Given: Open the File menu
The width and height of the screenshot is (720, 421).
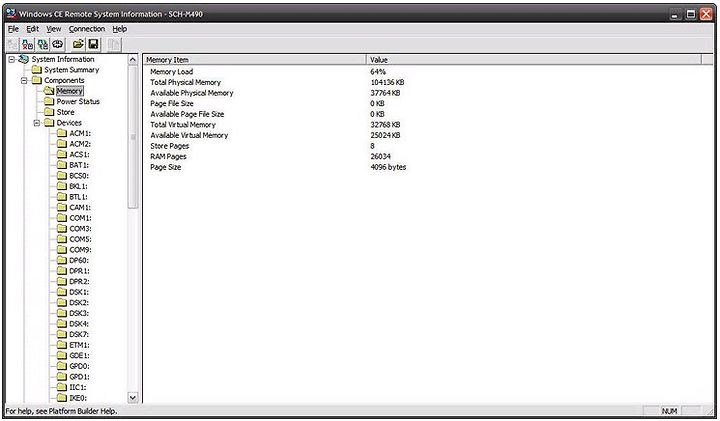Looking at the screenshot, I should click(13, 29).
